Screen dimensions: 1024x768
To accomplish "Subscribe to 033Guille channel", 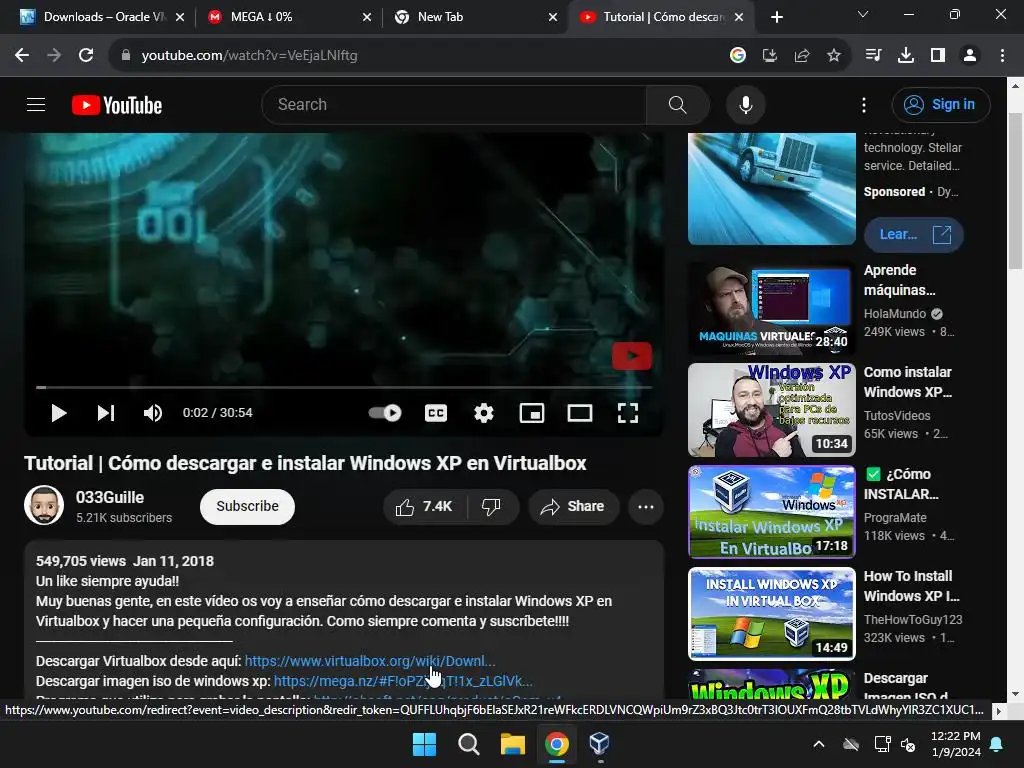I will coord(247,507).
